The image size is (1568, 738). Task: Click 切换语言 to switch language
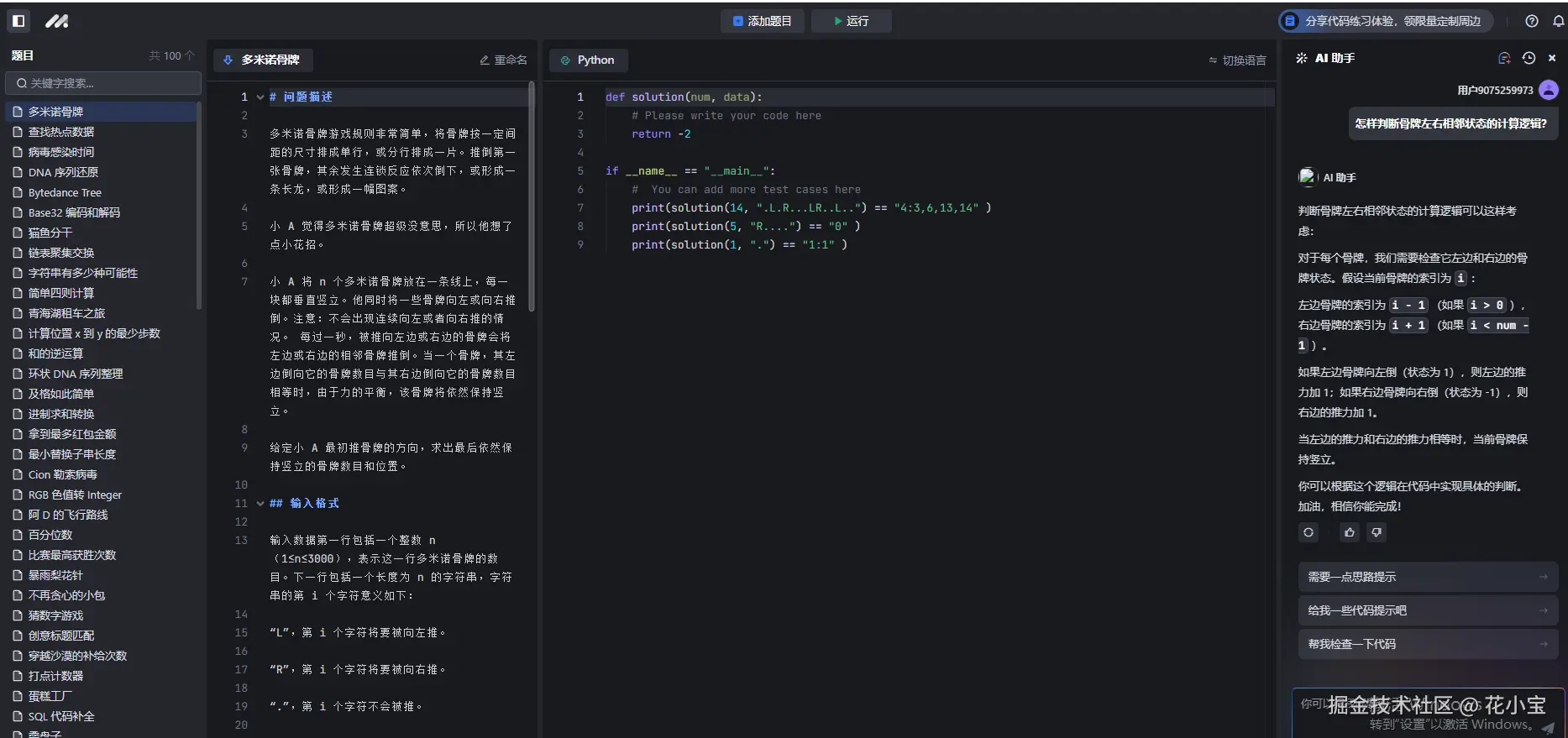click(1237, 60)
